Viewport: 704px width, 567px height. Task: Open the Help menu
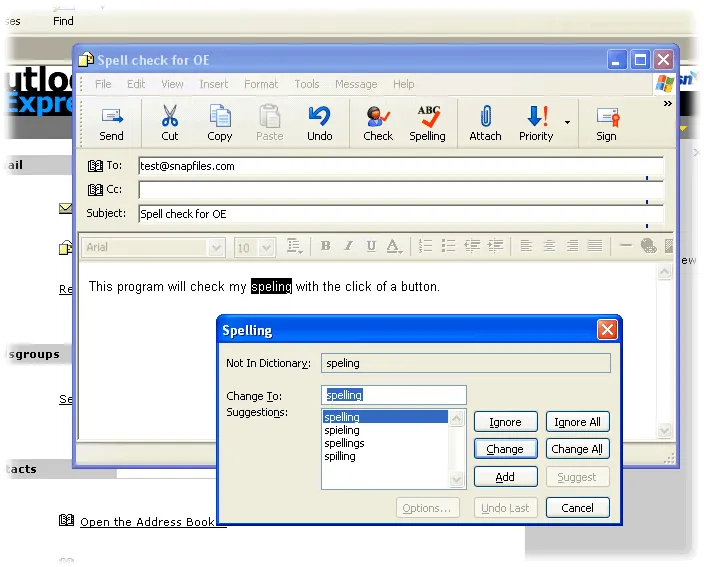coord(404,84)
